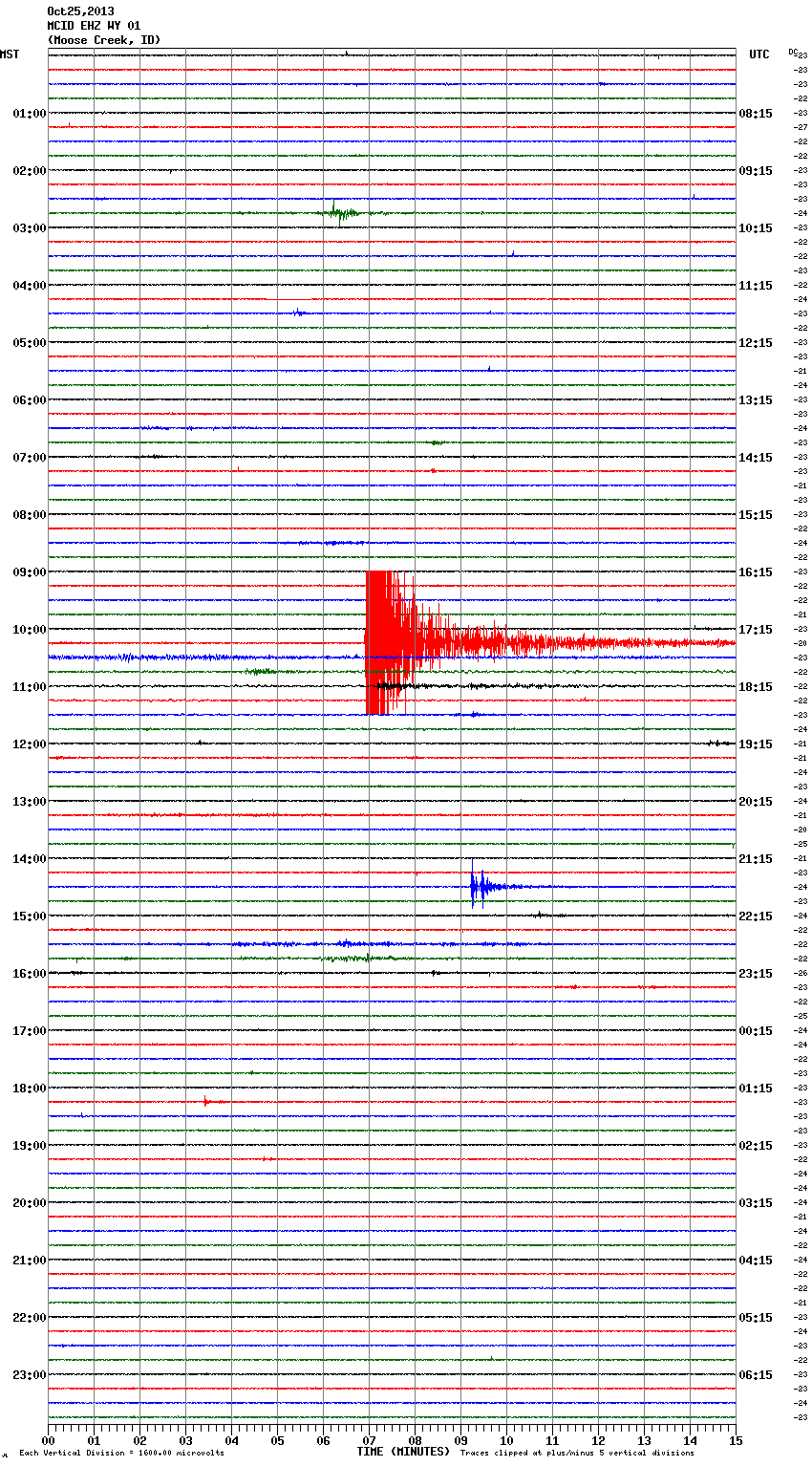Image resolution: width=812 pixels, height=1466 pixels.
Task: Click the UTC time label "19:15"
Action: click(x=756, y=744)
